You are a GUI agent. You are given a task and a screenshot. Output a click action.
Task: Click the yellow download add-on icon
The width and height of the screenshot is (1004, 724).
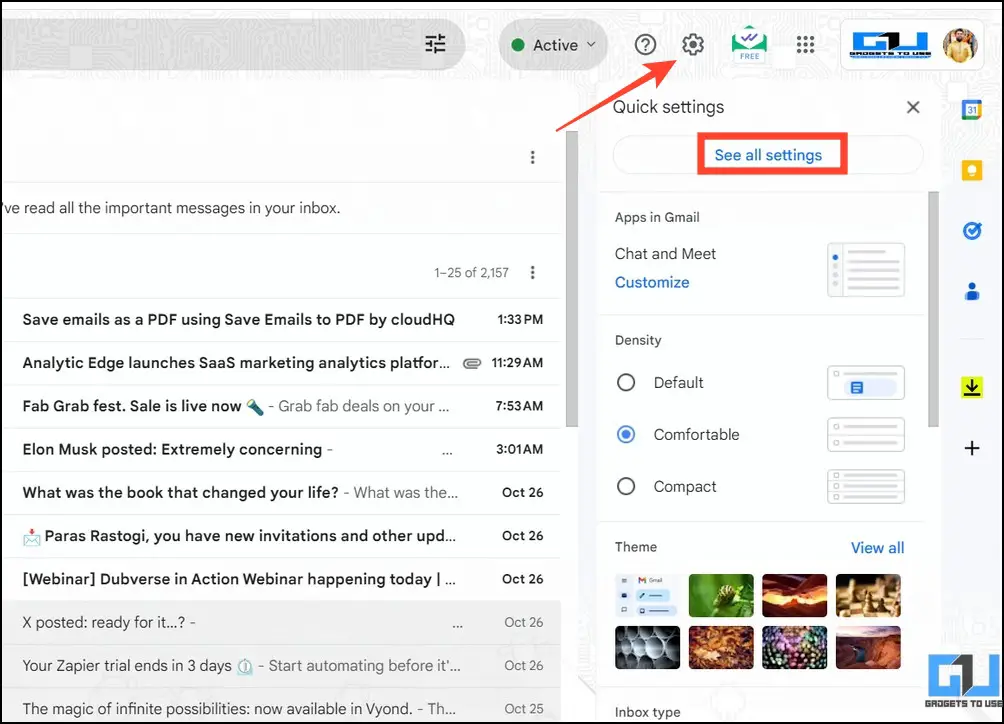[x=972, y=387]
